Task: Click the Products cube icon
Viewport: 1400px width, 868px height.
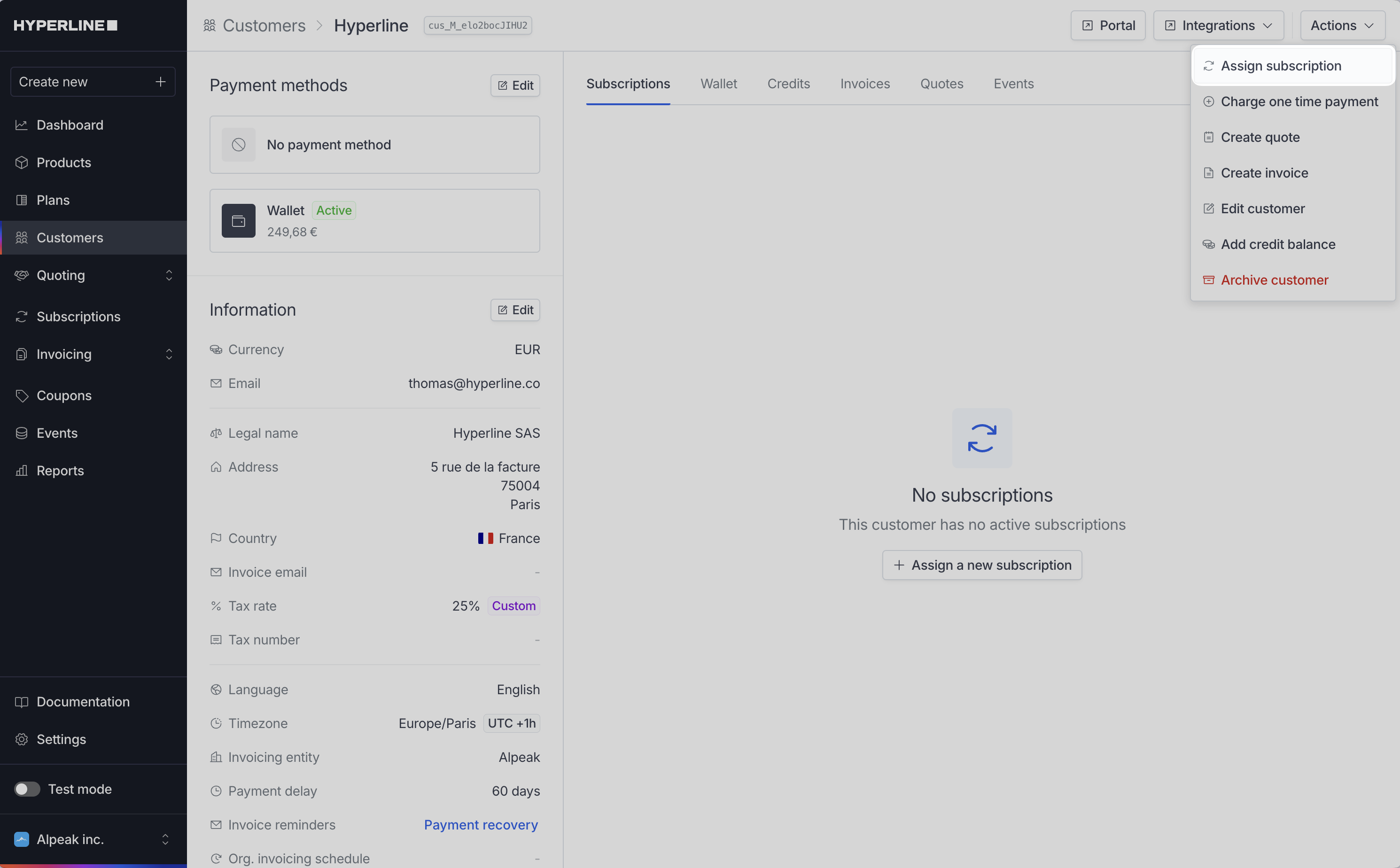Action: pyautogui.click(x=21, y=163)
